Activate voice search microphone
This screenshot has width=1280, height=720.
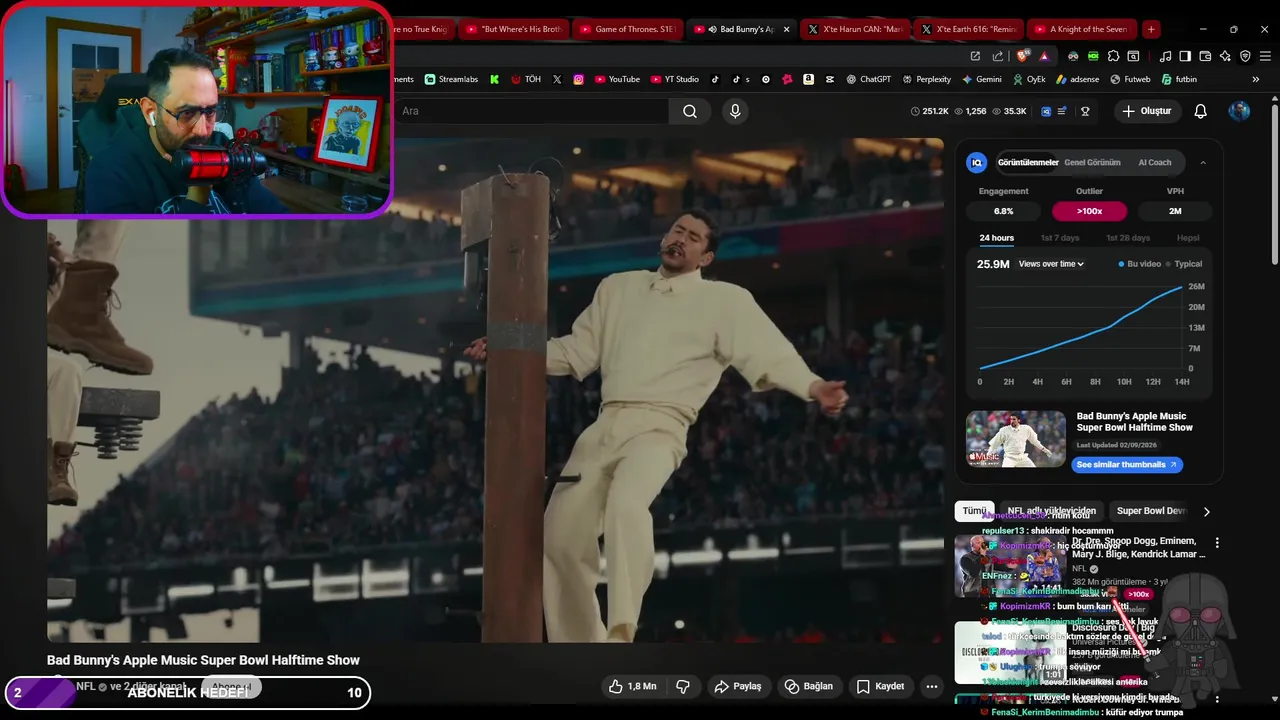(735, 111)
